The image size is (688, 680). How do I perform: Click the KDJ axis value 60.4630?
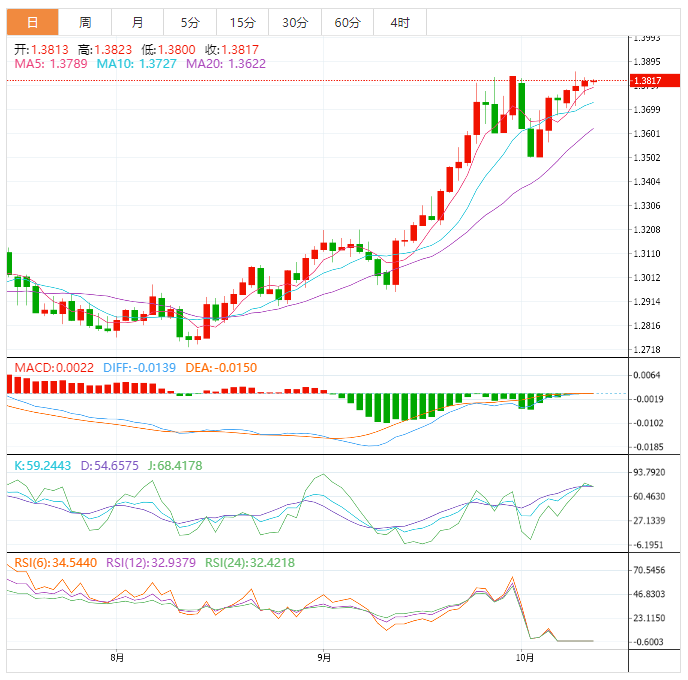click(x=649, y=497)
